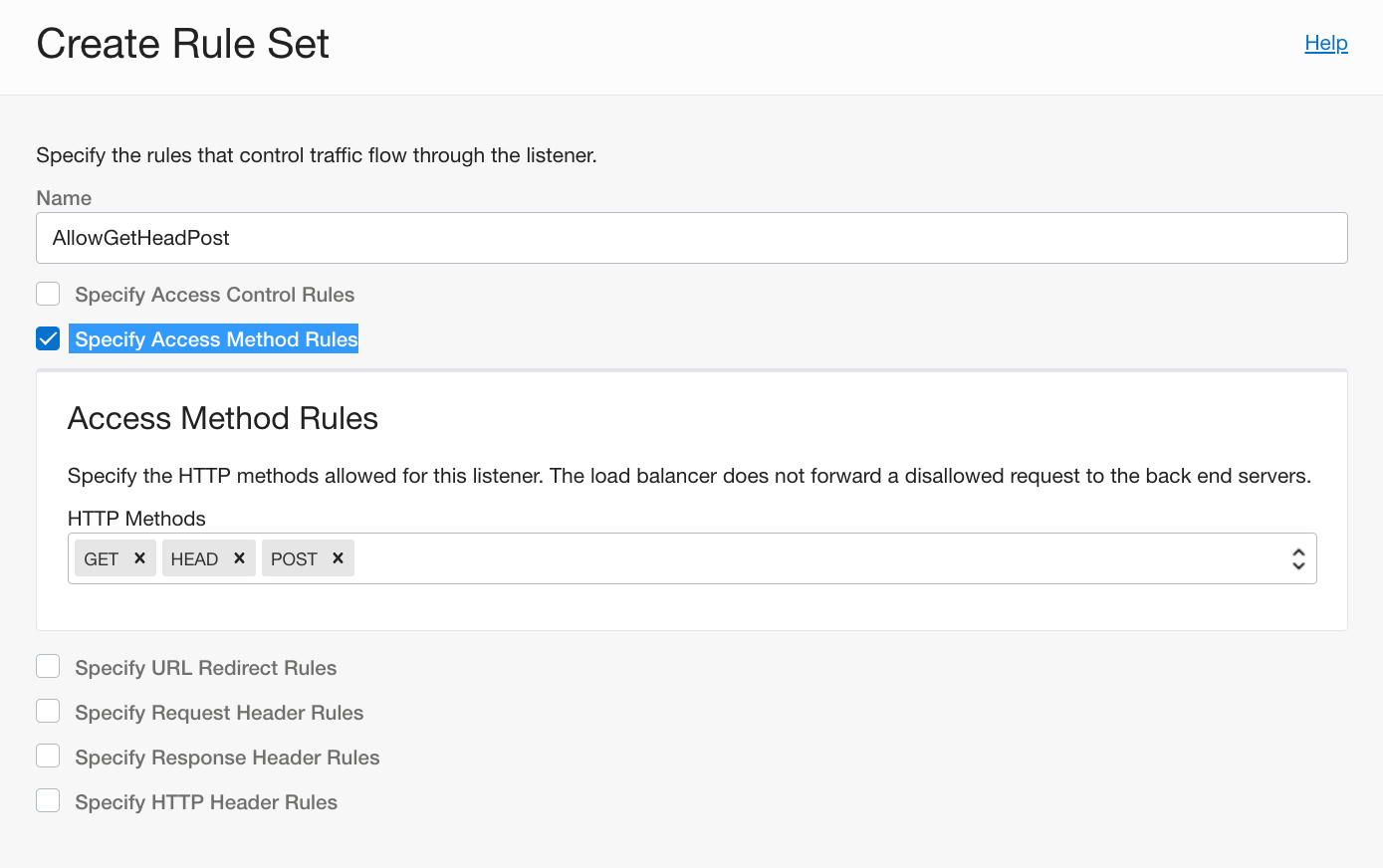Click the Name label above the input

[64, 198]
